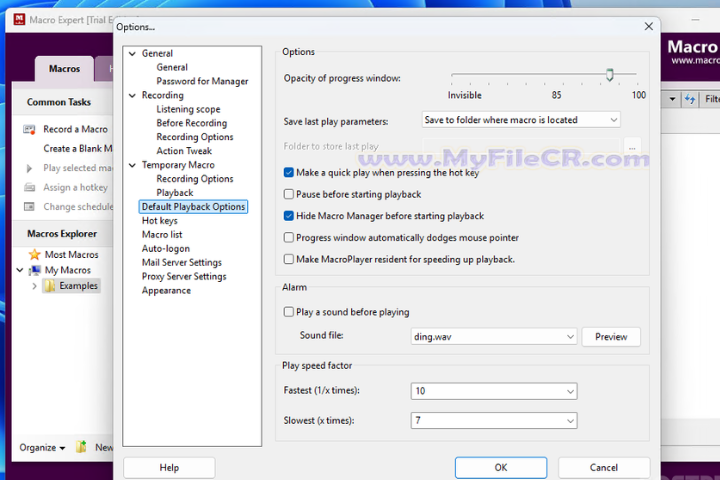The image size is (720, 480).
Task: Click the Help button
Action: pyautogui.click(x=169, y=468)
